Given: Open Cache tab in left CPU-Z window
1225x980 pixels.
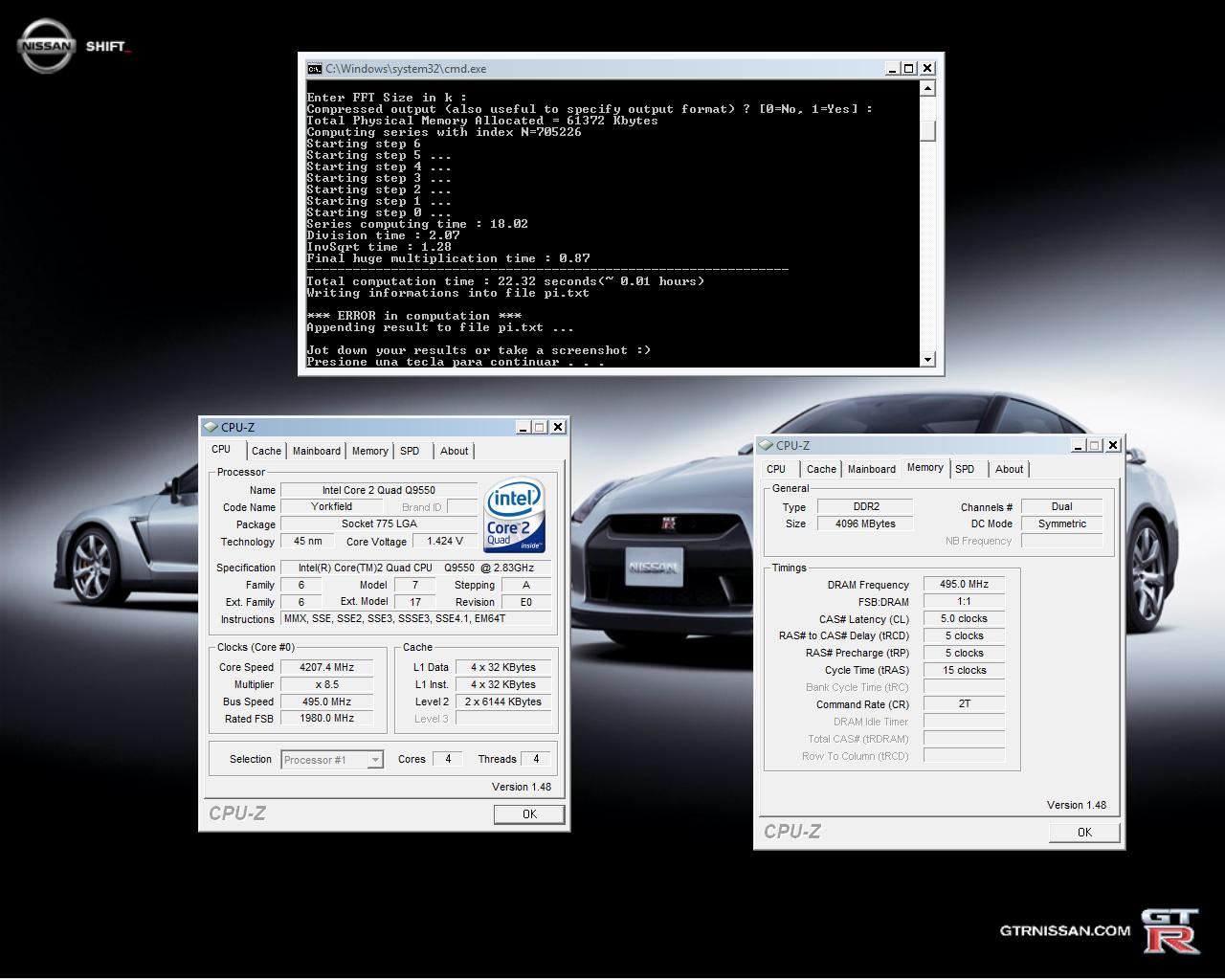Looking at the screenshot, I should 266,451.
